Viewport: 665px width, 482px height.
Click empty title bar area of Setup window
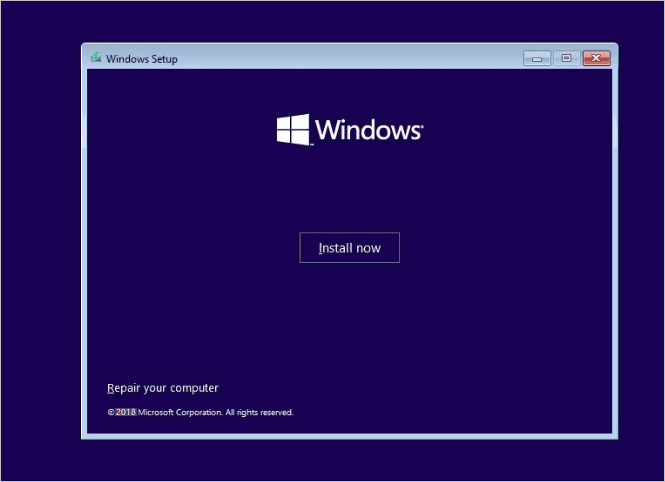(350, 58)
